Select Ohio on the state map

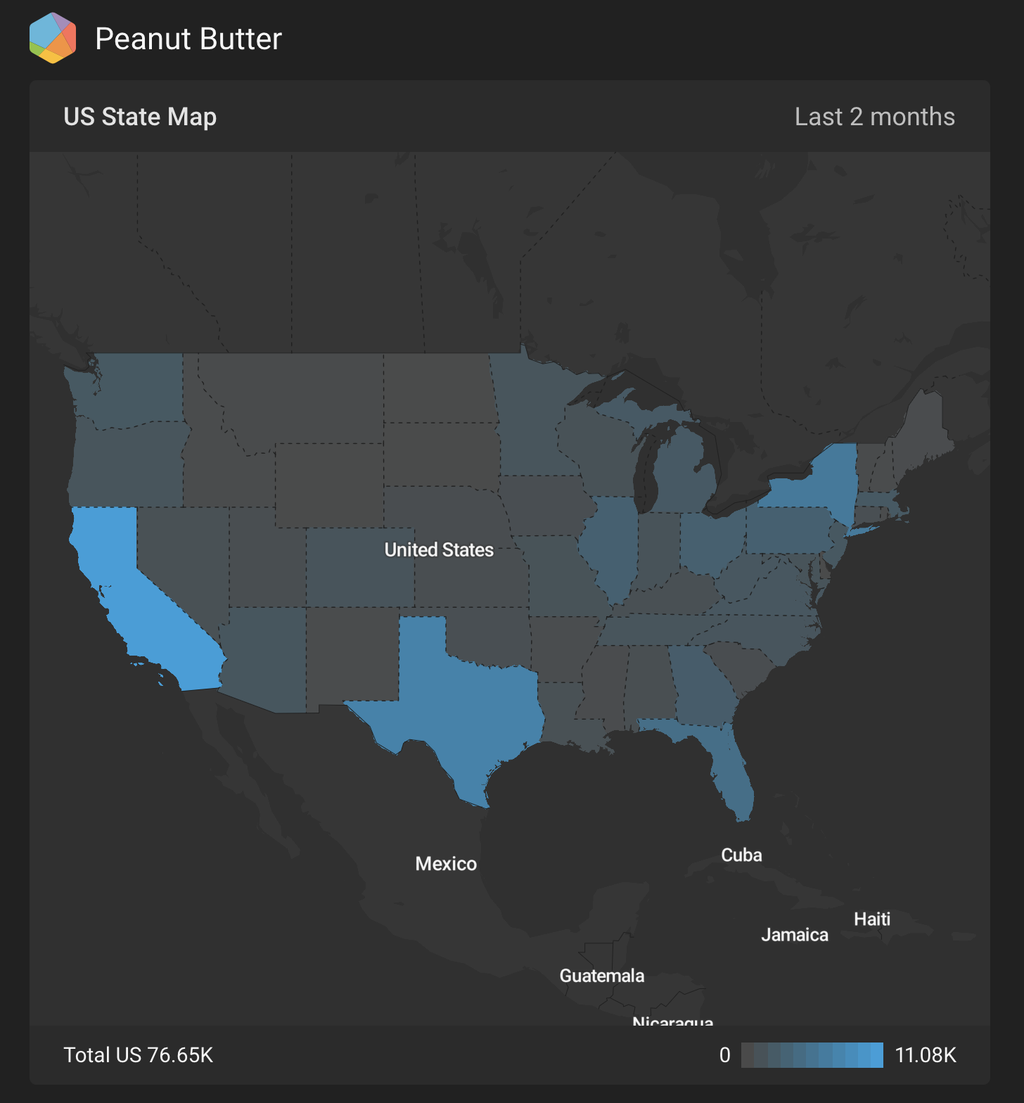click(x=712, y=540)
